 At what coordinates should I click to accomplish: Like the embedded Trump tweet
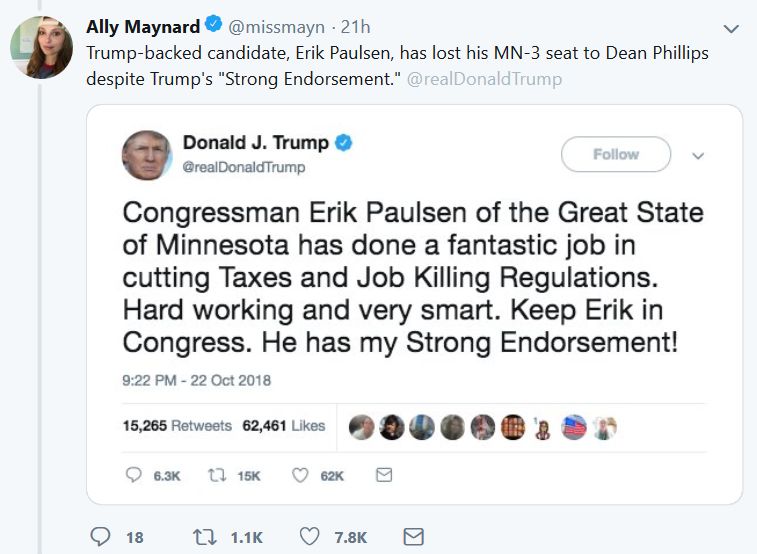[x=299, y=476]
